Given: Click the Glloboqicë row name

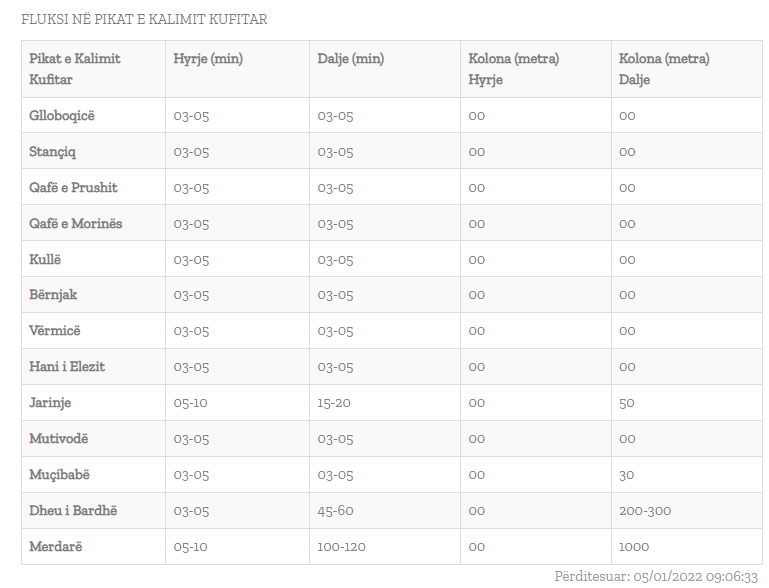Looking at the screenshot, I should point(62,116).
